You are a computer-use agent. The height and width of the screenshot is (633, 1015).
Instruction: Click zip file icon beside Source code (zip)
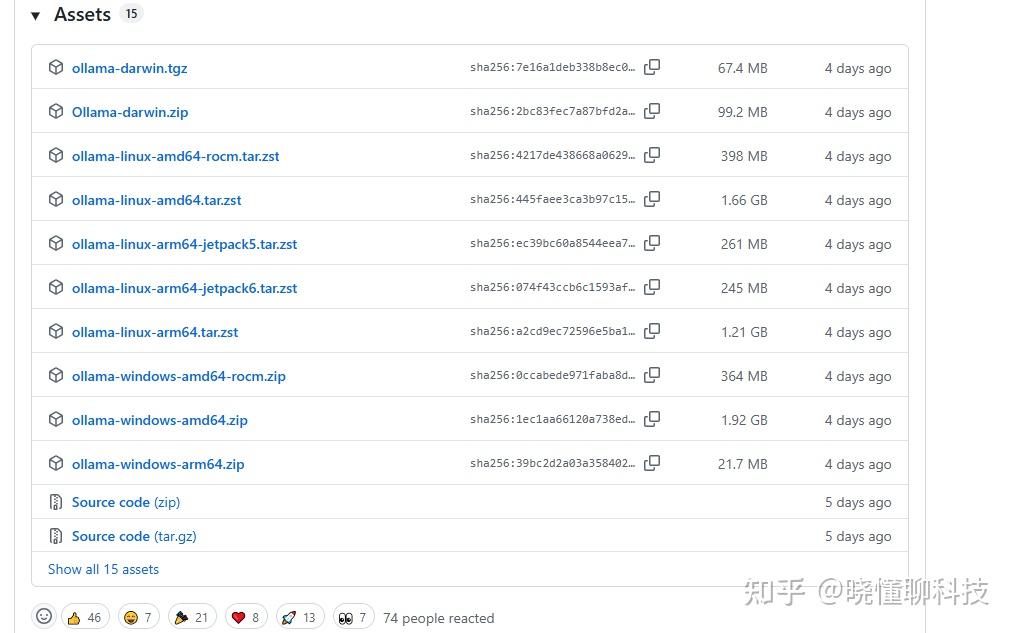click(x=56, y=502)
